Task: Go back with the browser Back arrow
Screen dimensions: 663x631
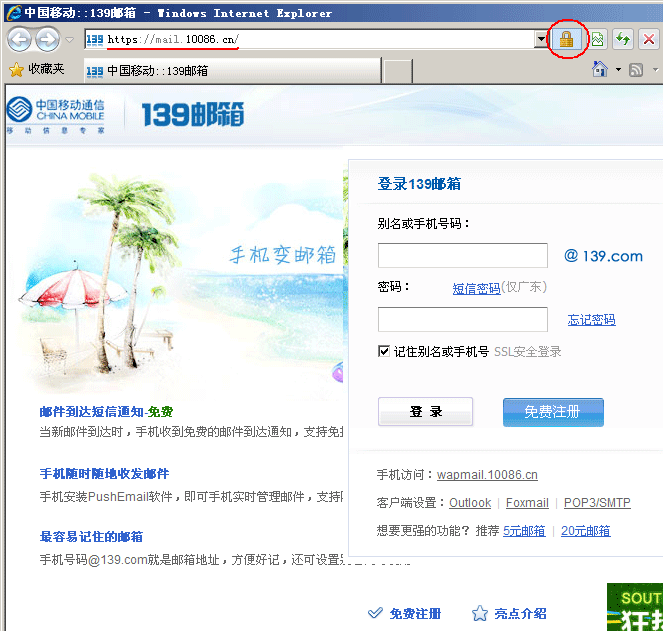Action: click(20, 40)
